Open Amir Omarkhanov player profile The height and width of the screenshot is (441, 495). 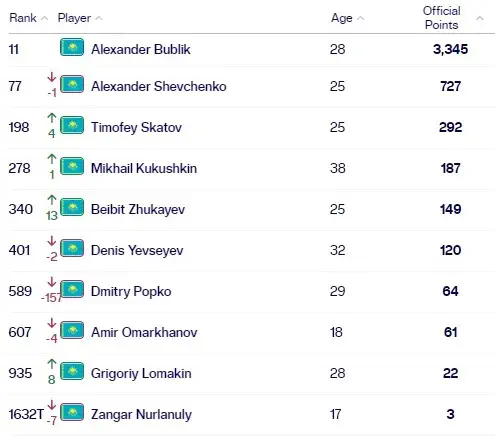pyautogui.click(x=144, y=332)
